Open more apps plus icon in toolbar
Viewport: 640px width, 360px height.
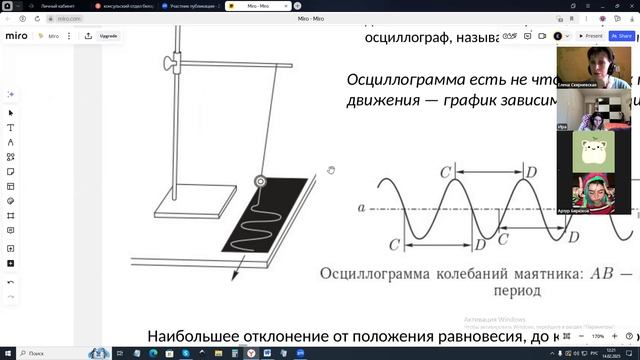coord(11,264)
